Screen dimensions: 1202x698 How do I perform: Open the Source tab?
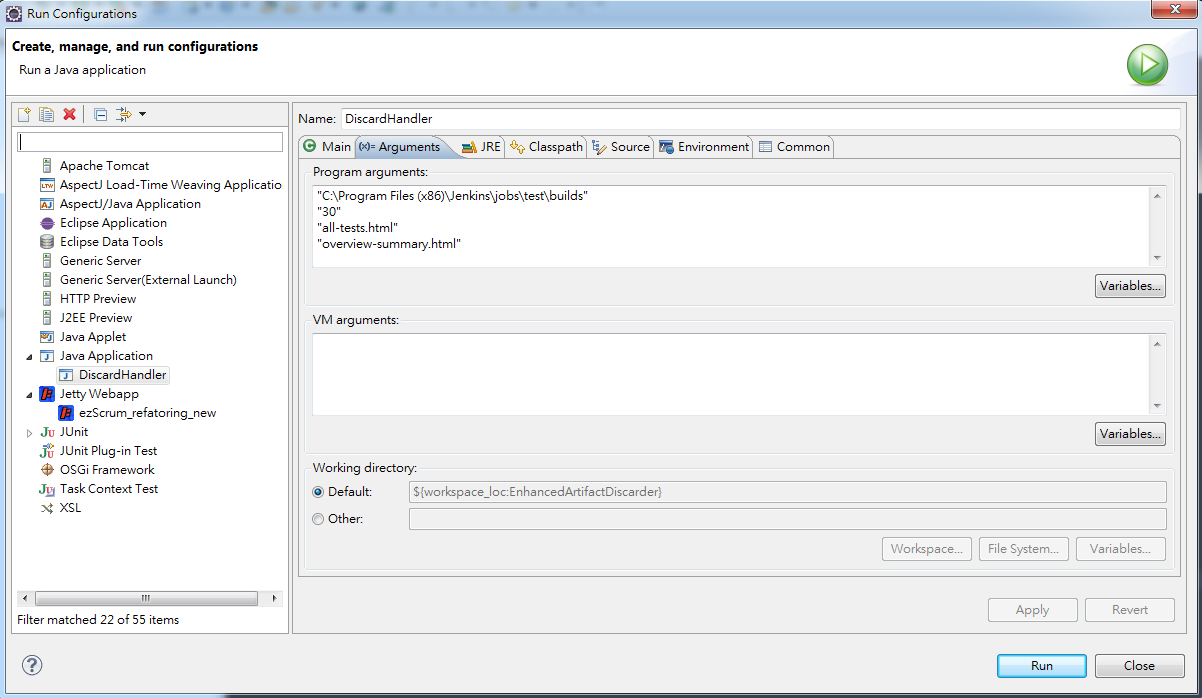pos(621,146)
